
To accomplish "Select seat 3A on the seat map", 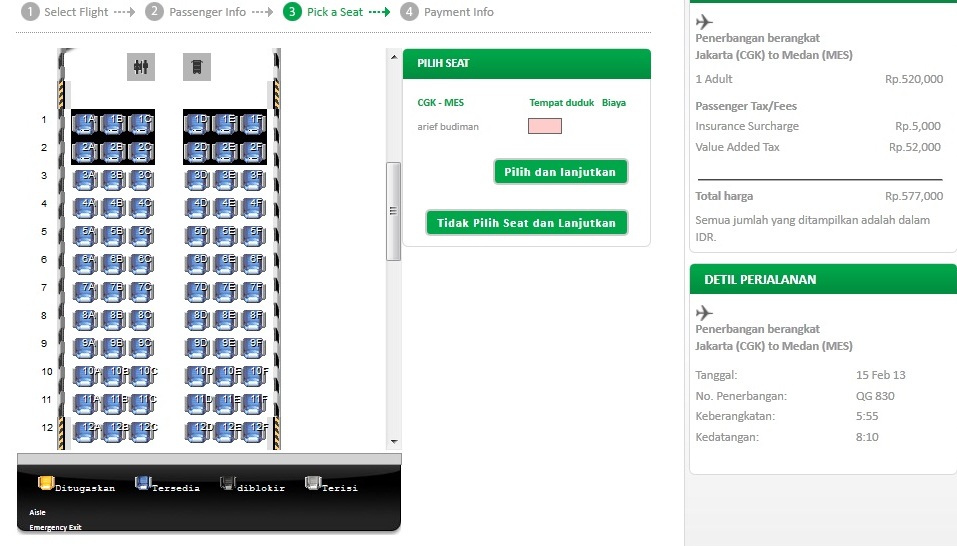I will tap(85, 179).
